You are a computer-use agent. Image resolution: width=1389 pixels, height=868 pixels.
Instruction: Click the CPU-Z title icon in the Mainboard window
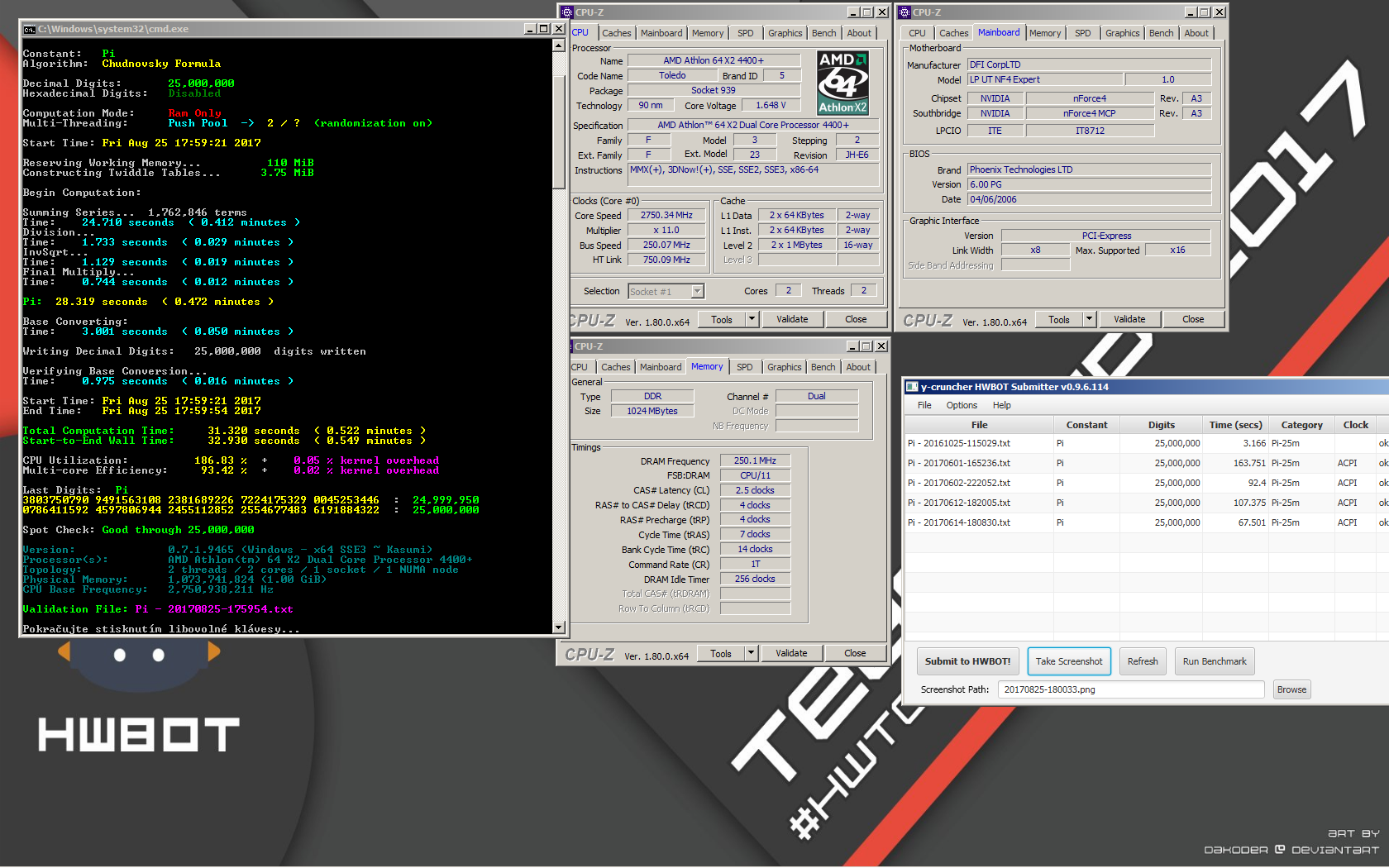(x=904, y=12)
